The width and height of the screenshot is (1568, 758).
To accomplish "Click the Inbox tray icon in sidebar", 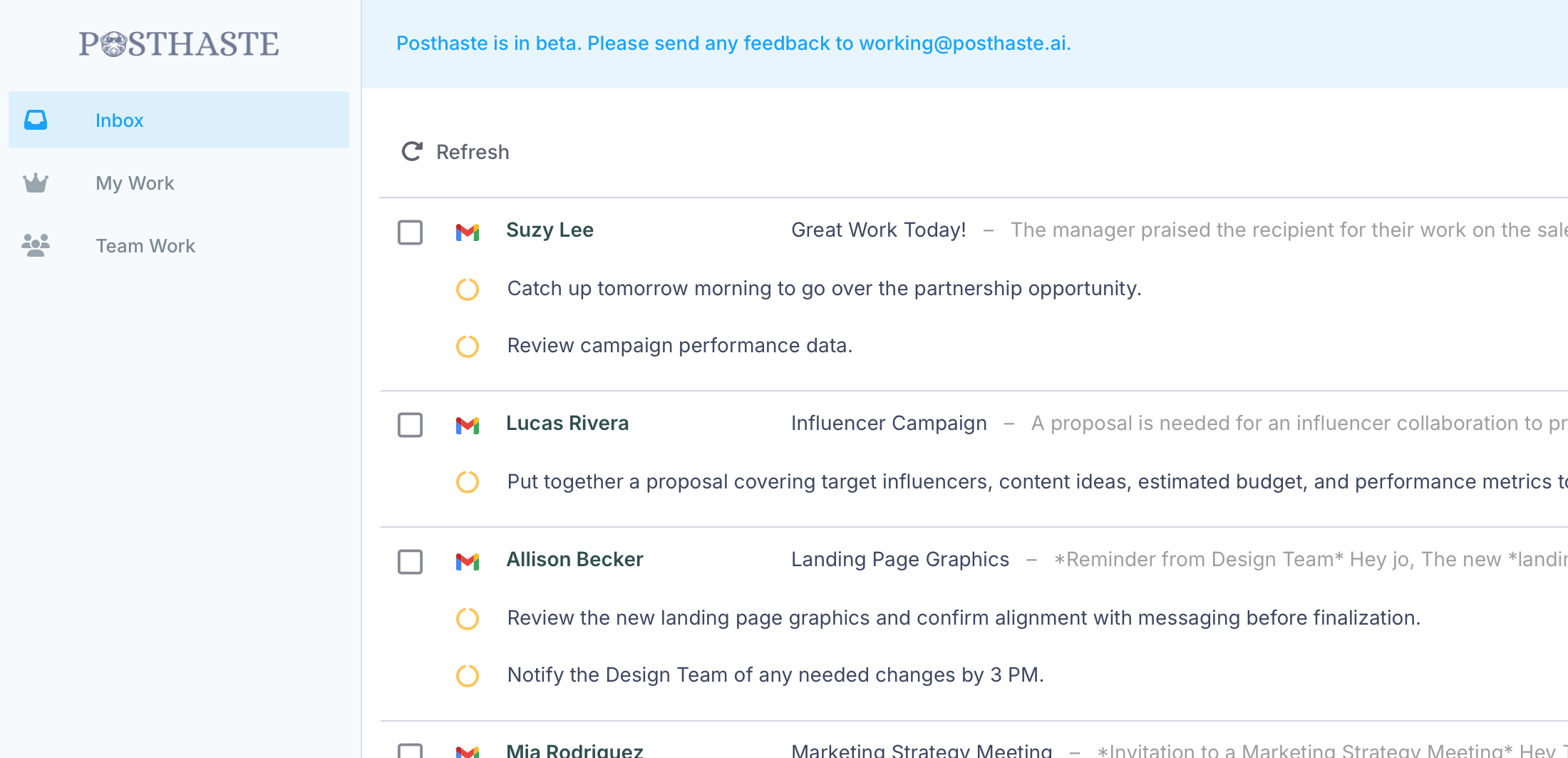I will (x=36, y=120).
